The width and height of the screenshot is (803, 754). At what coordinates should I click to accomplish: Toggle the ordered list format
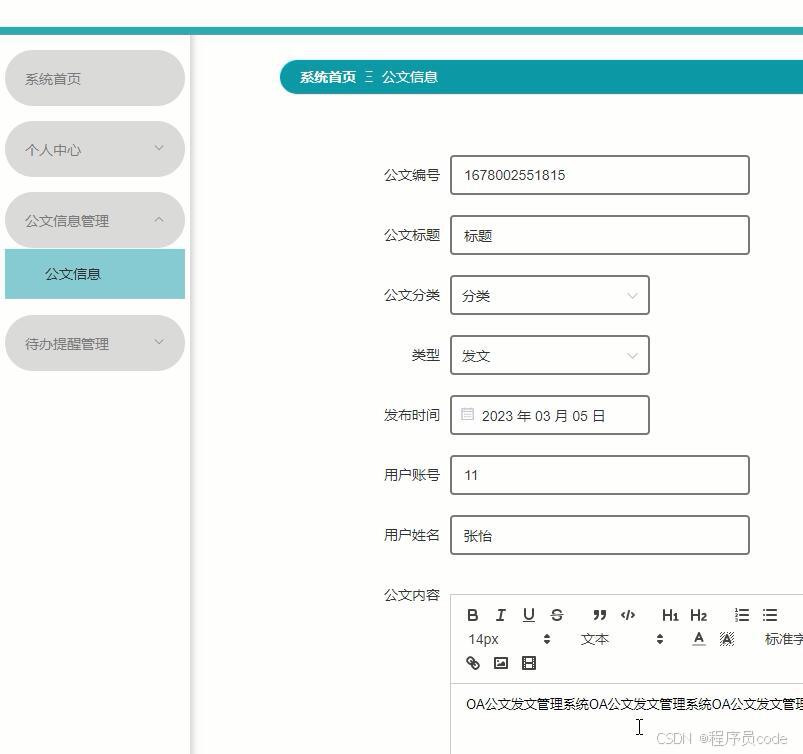point(741,615)
